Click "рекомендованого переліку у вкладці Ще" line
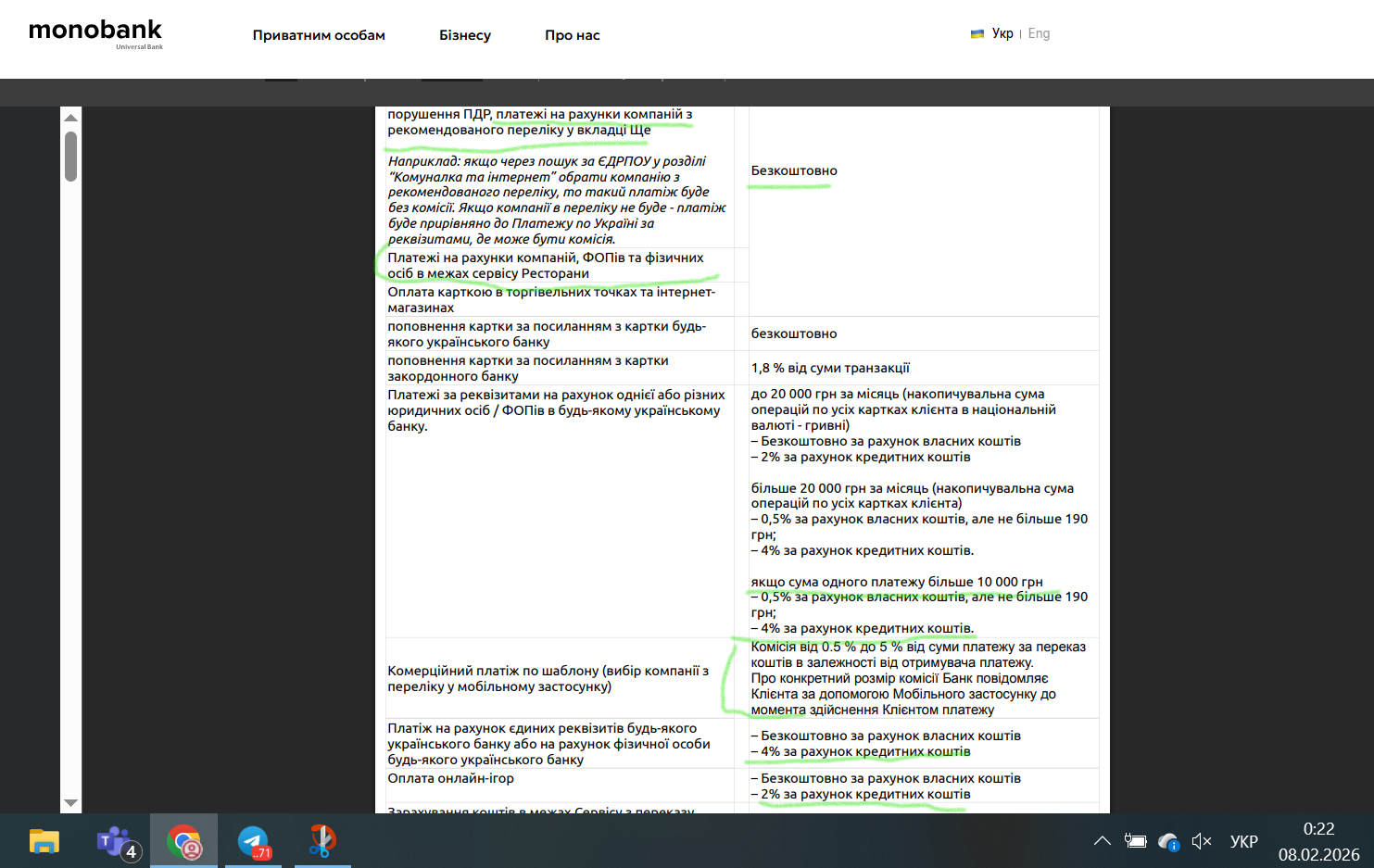Viewport: 1374px width, 868px height. coord(519,130)
